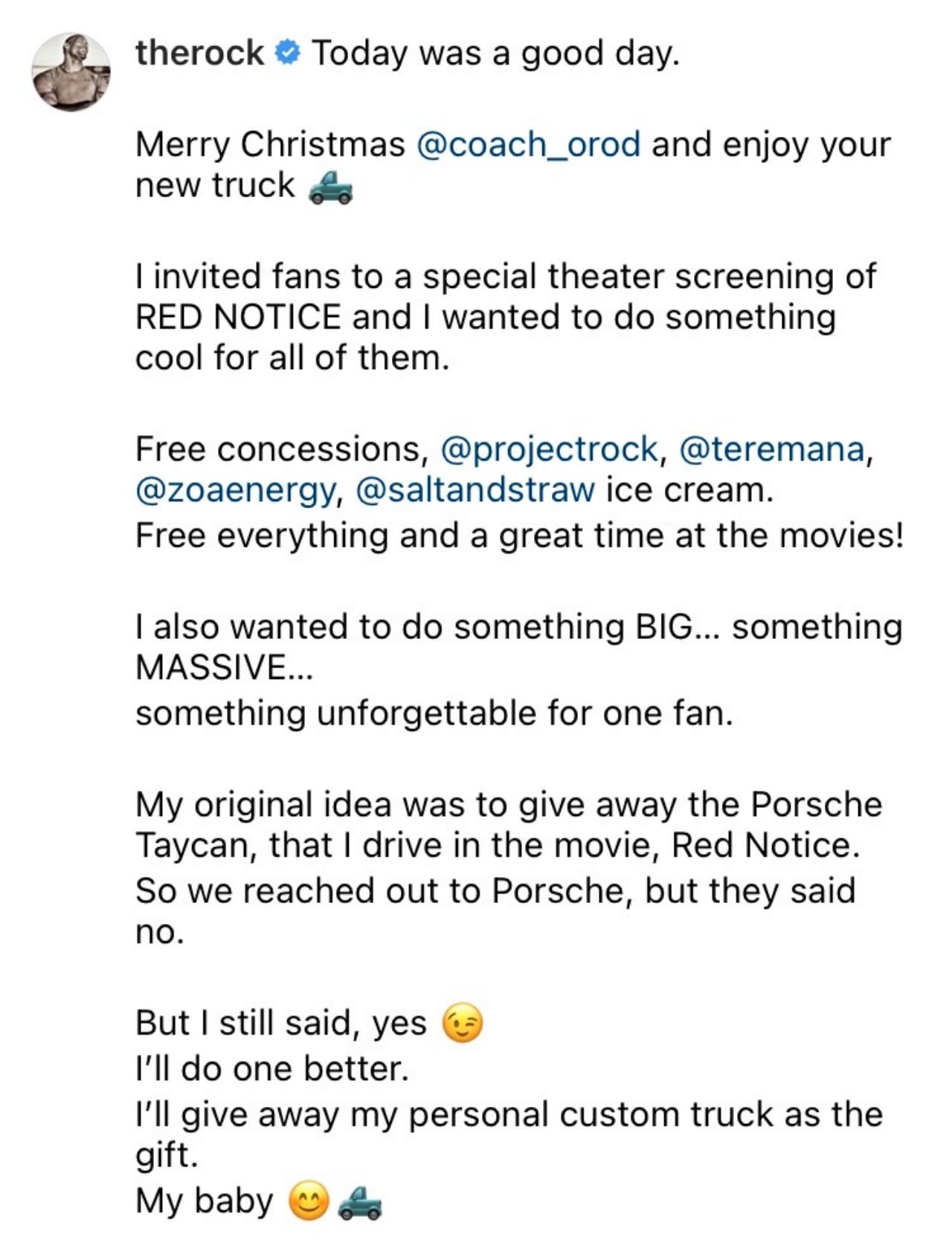This screenshot has height=1243, width=952.
Task: Click therock's profile picture avatar
Action: [x=71, y=72]
